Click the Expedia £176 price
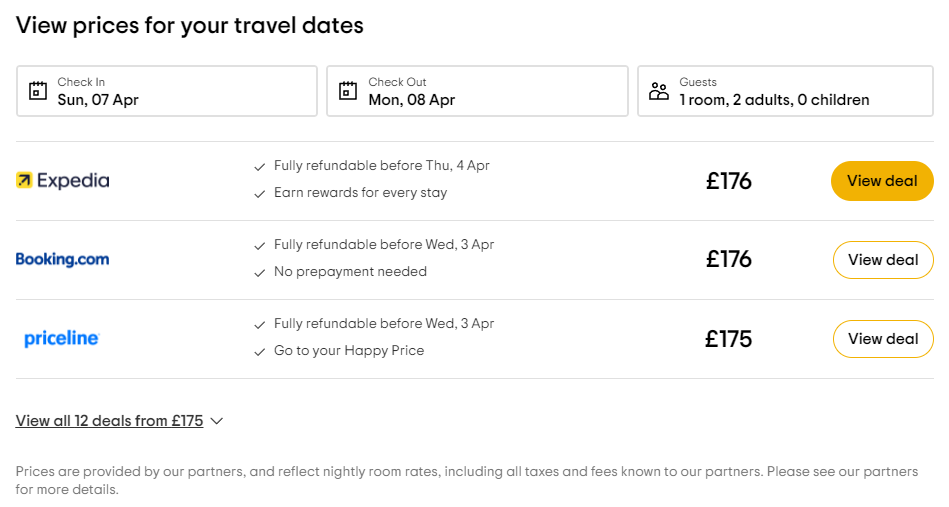 coord(728,181)
